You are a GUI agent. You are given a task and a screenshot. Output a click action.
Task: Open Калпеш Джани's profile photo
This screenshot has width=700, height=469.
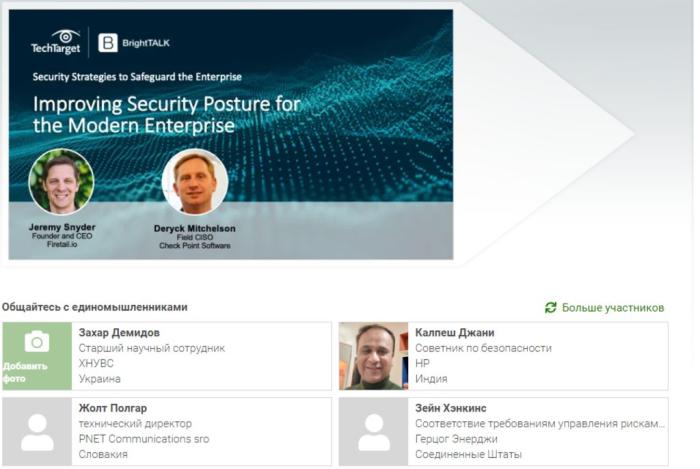(x=374, y=356)
